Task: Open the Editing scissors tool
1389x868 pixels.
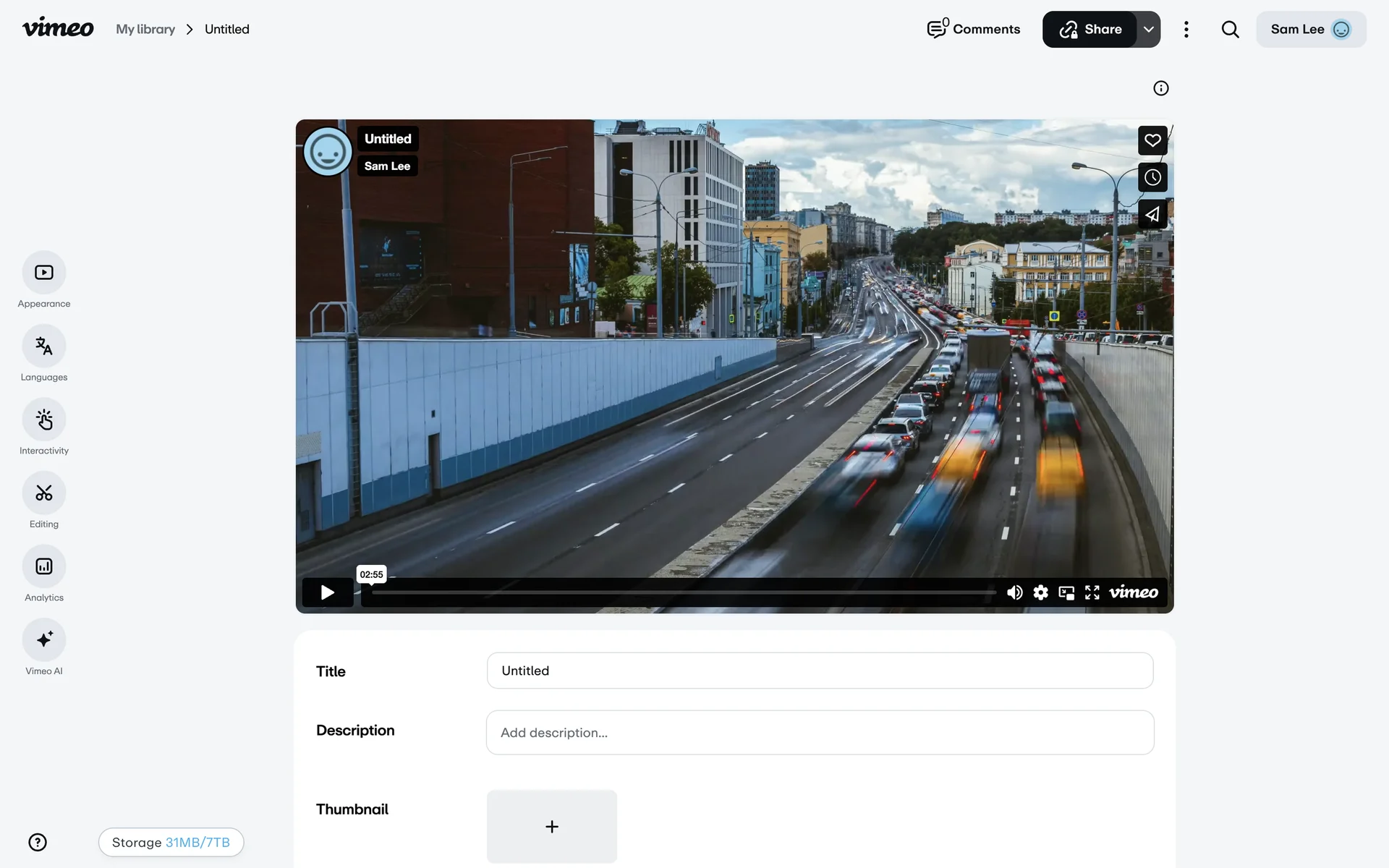Action: coord(44,493)
